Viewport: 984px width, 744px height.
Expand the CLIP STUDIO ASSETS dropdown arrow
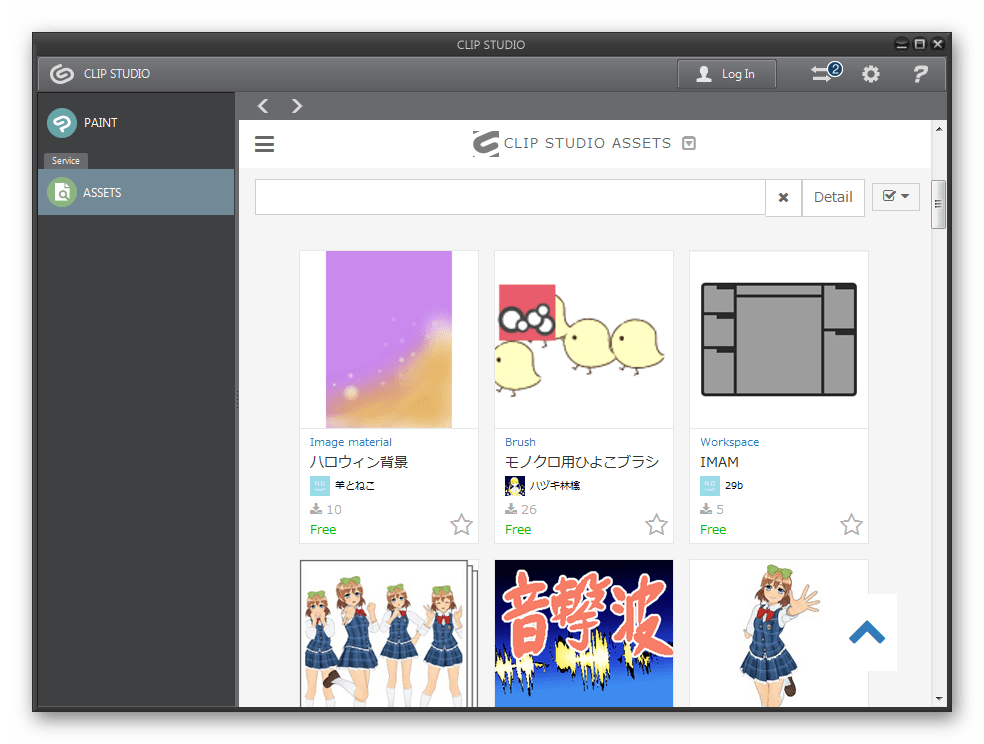point(688,143)
